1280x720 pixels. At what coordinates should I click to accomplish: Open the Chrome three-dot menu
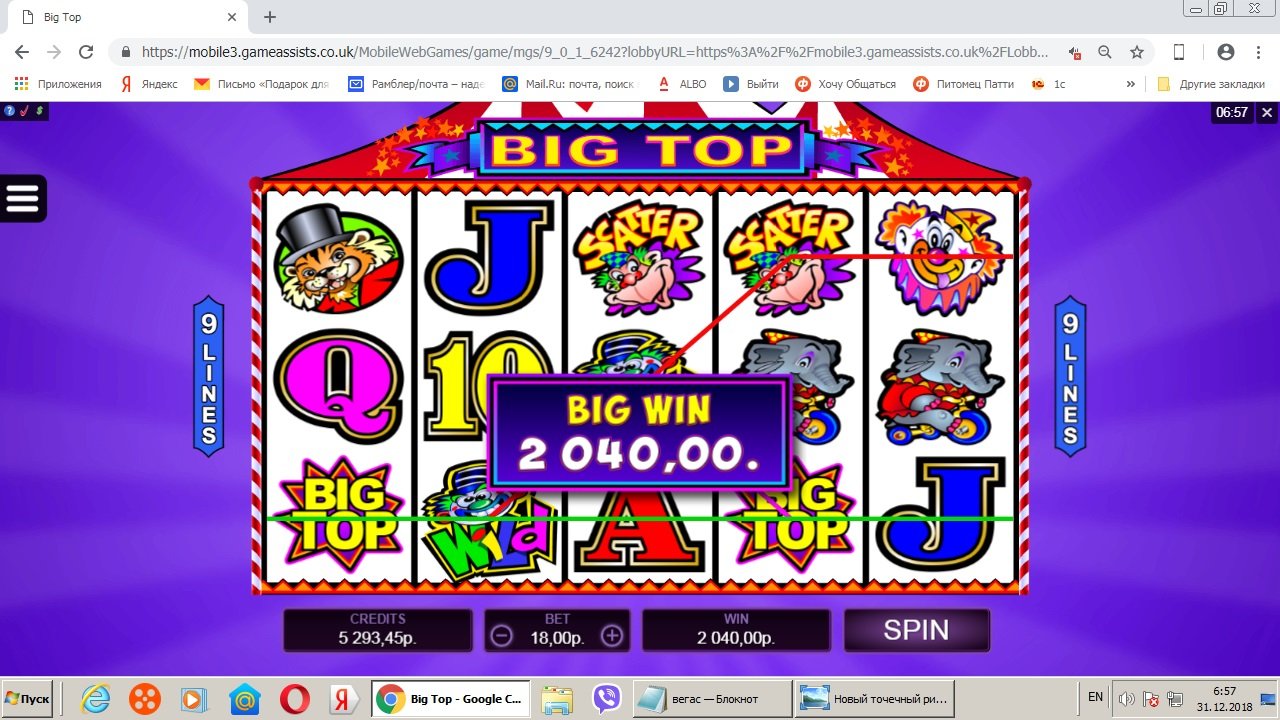[1259, 52]
